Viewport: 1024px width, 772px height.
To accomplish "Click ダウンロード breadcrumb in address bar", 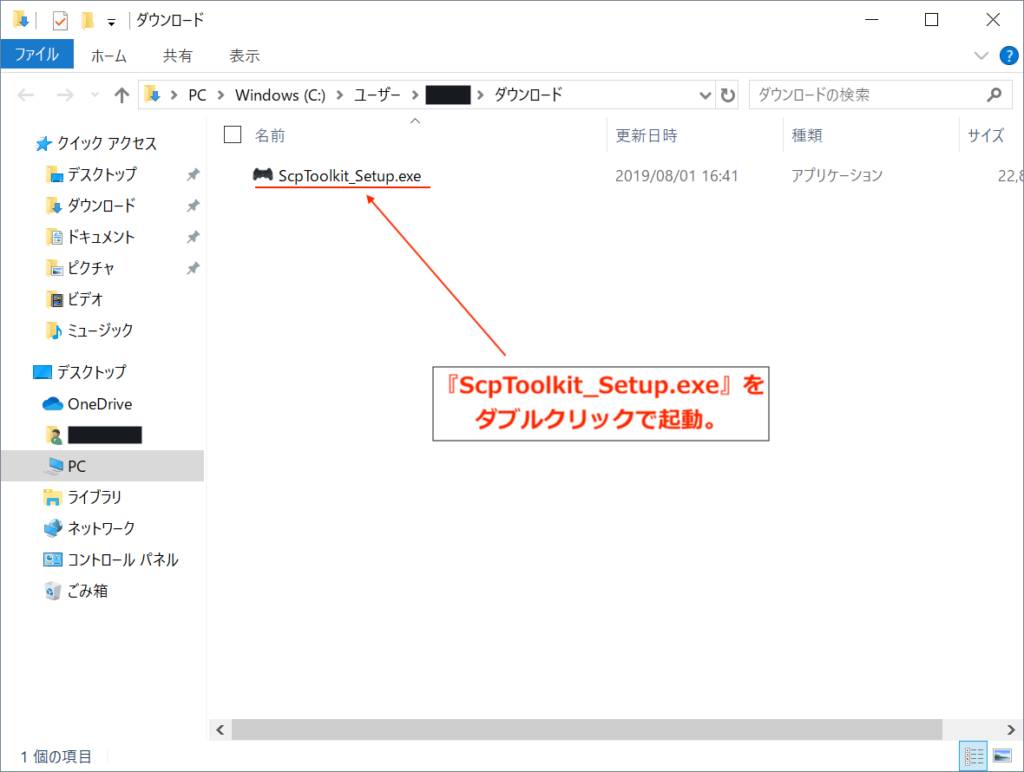I will pos(528,95).
